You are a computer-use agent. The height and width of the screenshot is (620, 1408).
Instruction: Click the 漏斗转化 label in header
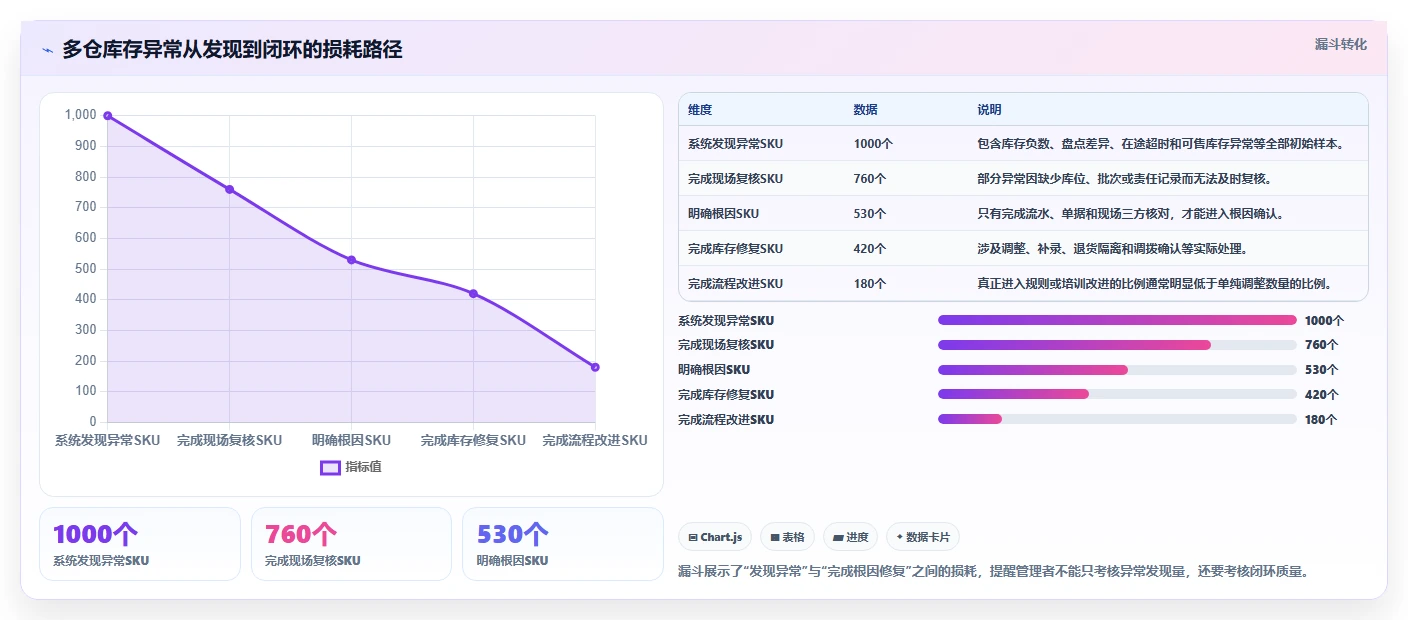pyautogui.click(x=1340, y=44)
